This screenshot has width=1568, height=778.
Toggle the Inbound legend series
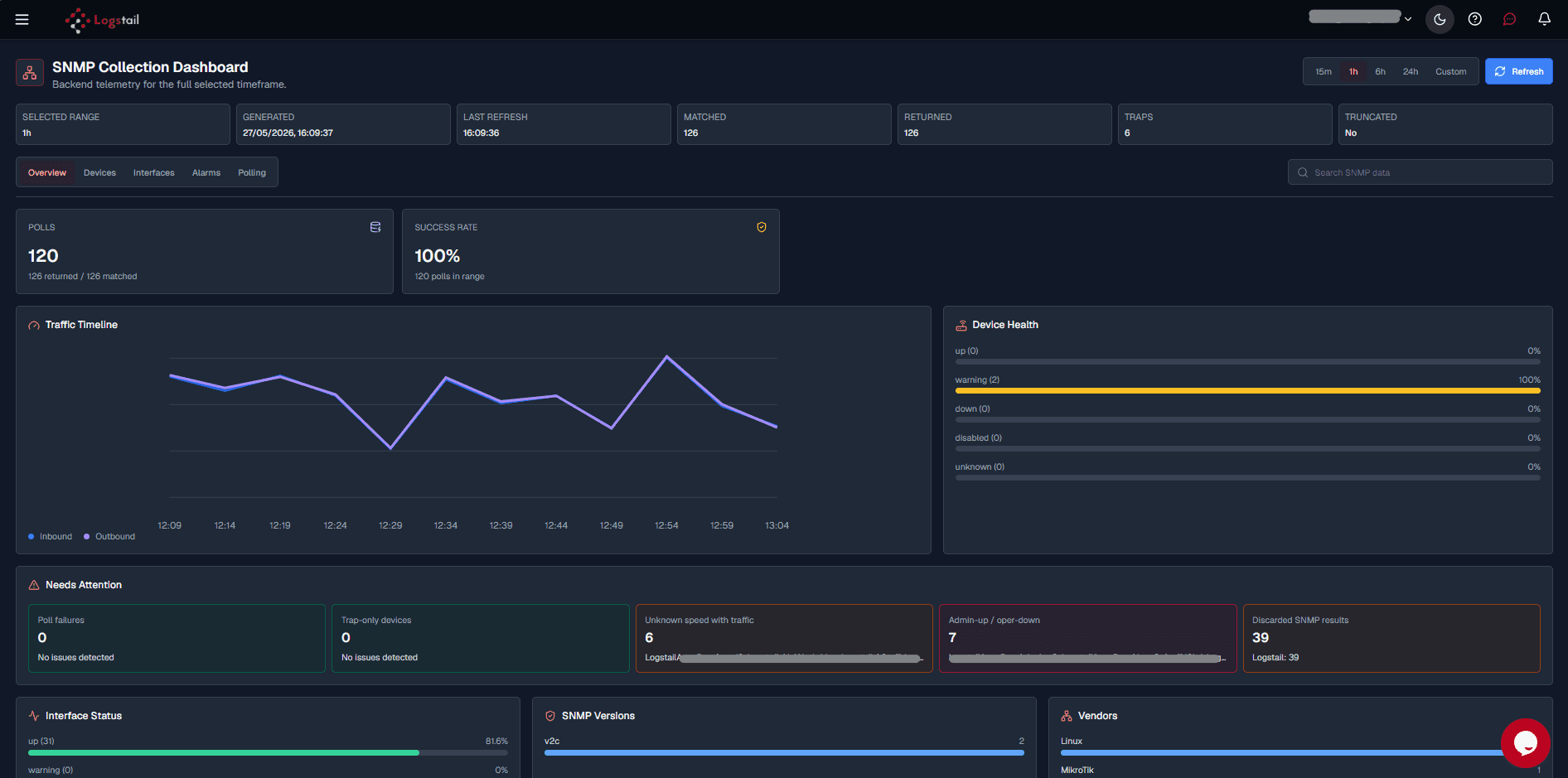coord(51,536)
